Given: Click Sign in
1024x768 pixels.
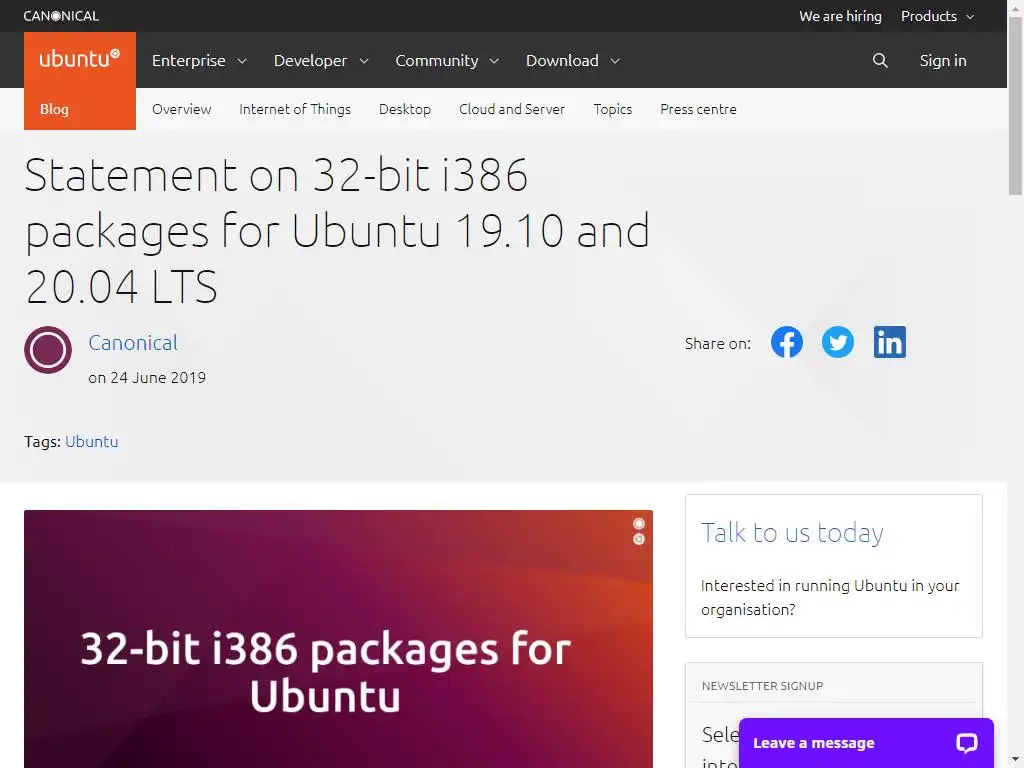Looking at the screenshot, I should 942,60.
